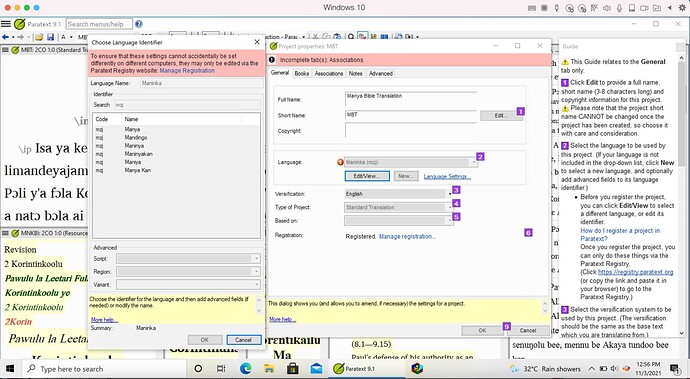Click the Edit... button for project names

501,115
